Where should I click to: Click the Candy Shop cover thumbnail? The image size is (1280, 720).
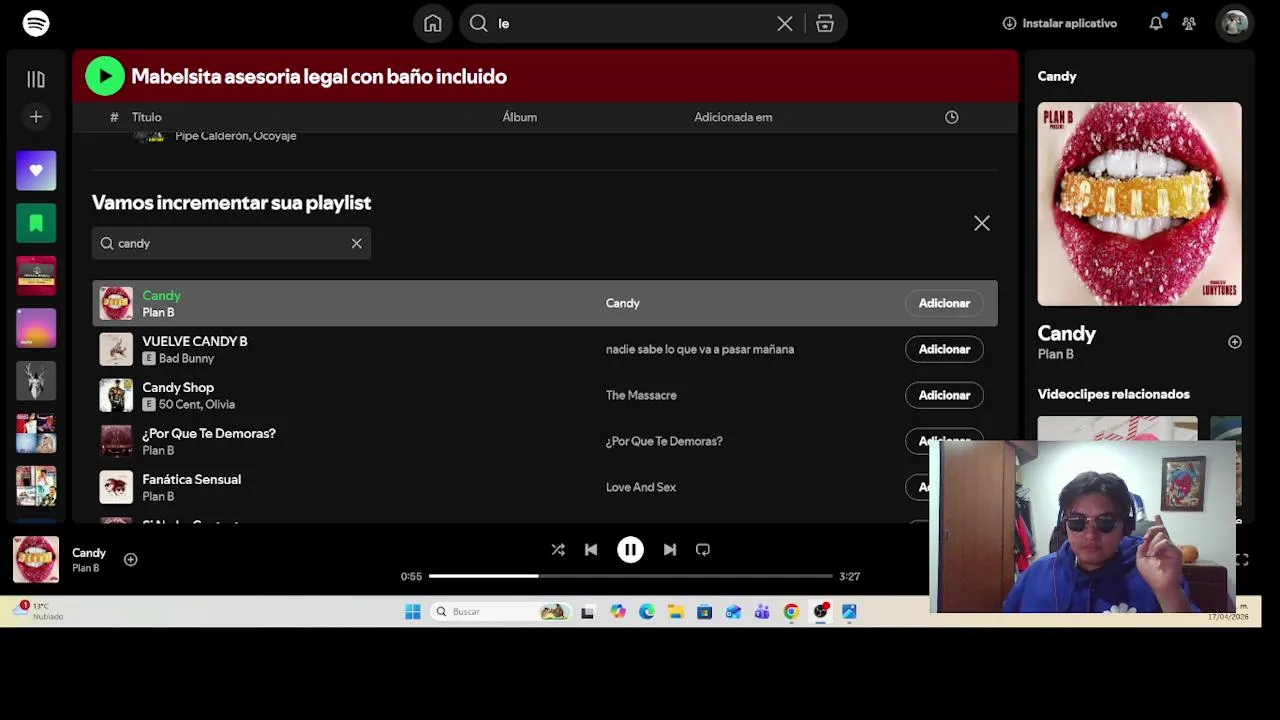tap(116, 395)
